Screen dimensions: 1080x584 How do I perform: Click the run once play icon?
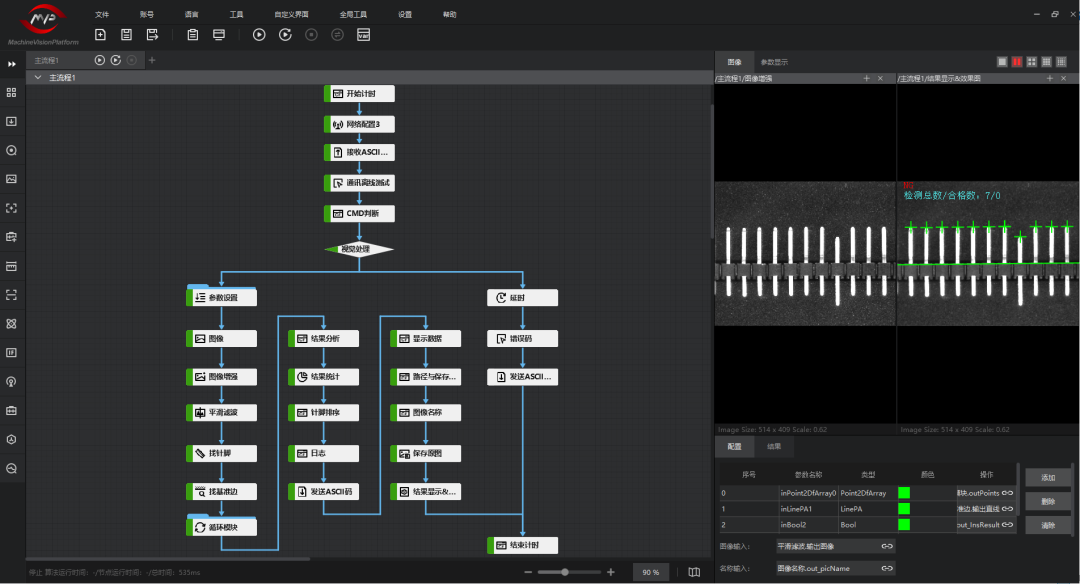coord(259,35)
